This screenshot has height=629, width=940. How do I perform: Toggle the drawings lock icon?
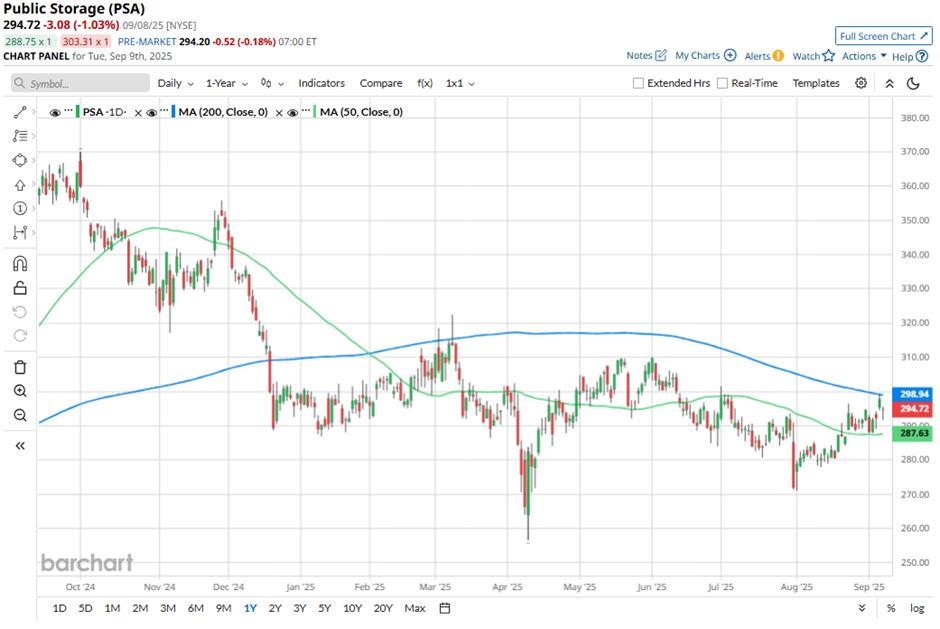[20, 288]
